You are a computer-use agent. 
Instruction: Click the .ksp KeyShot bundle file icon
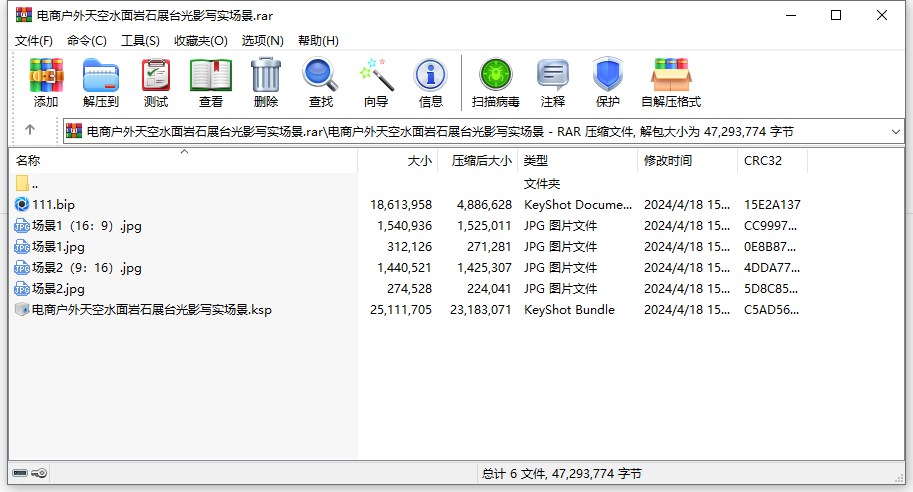pos(22,309)
